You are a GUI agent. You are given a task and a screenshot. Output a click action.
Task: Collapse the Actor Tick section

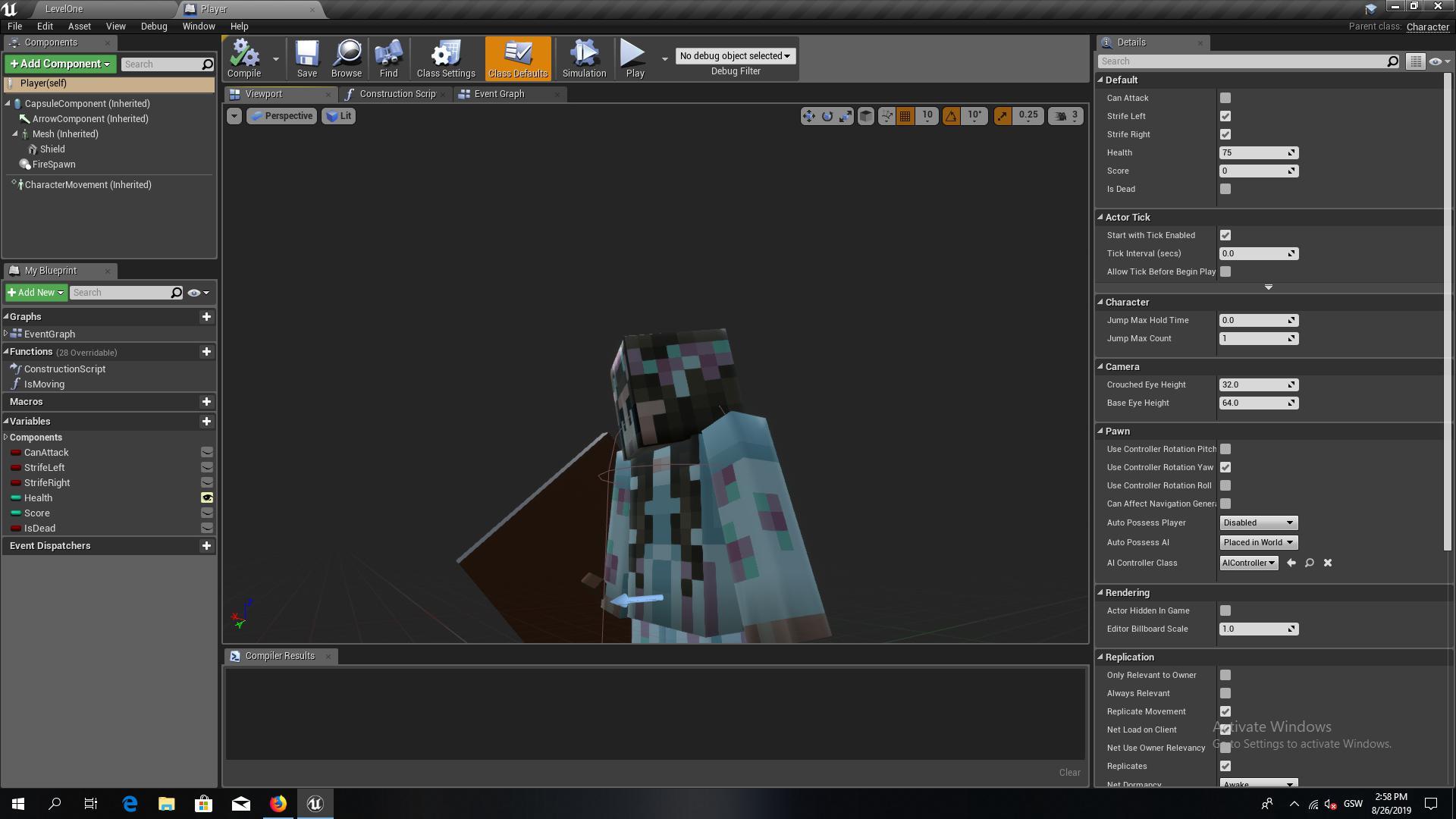click(1100, 218)
